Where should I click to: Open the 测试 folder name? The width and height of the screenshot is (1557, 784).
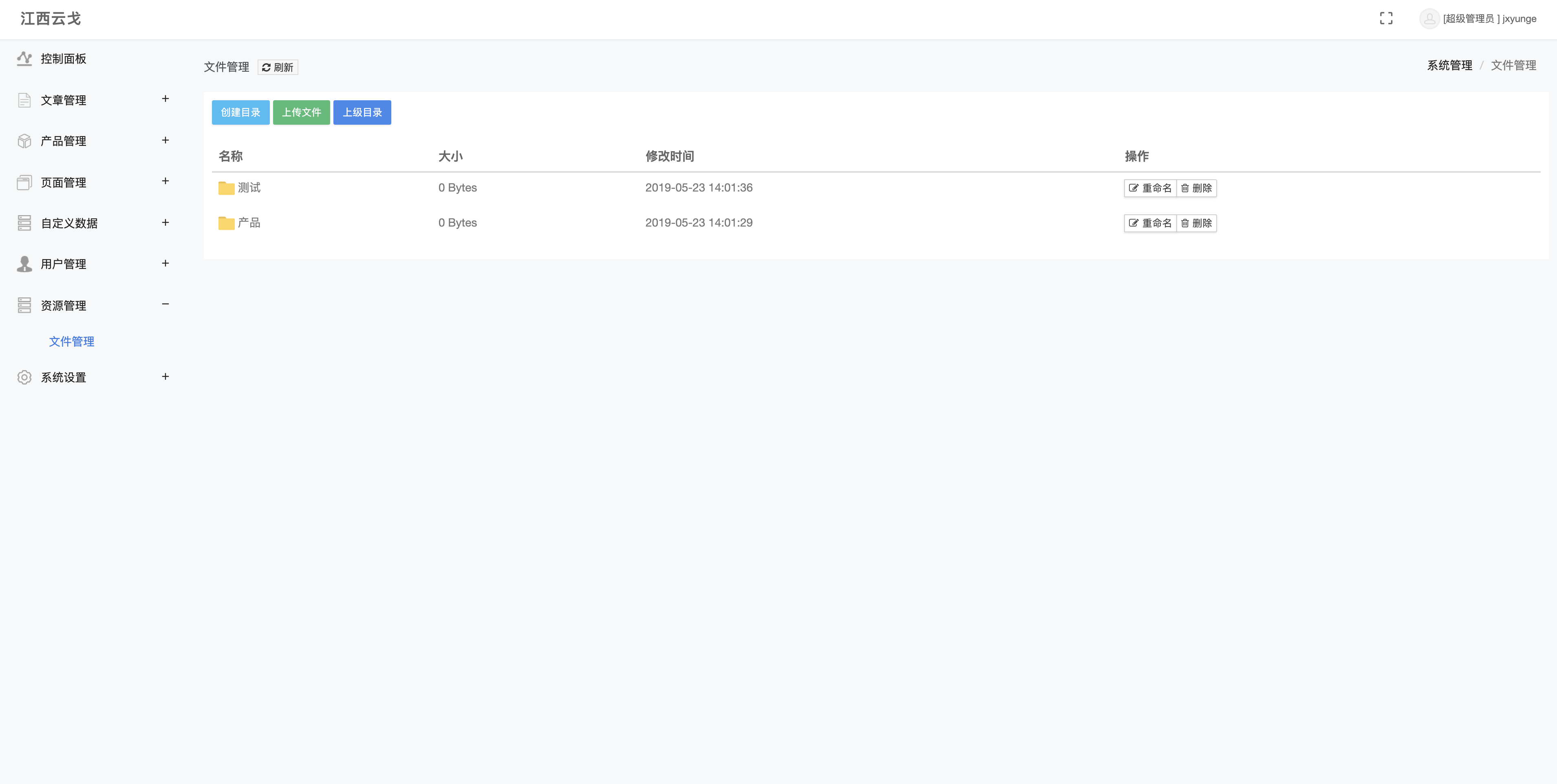249,187
